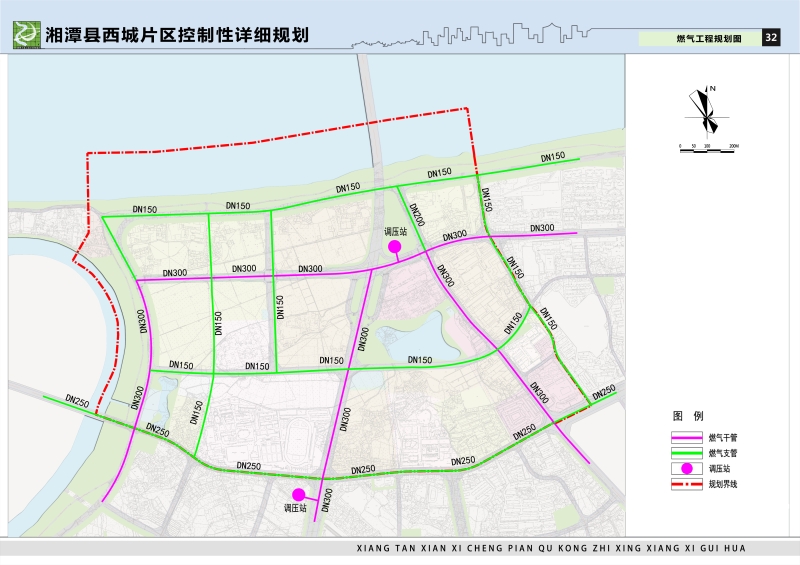Click the north arrow compass rose
The height and width of the screenshot is (565, 800).
click(708, 111)
